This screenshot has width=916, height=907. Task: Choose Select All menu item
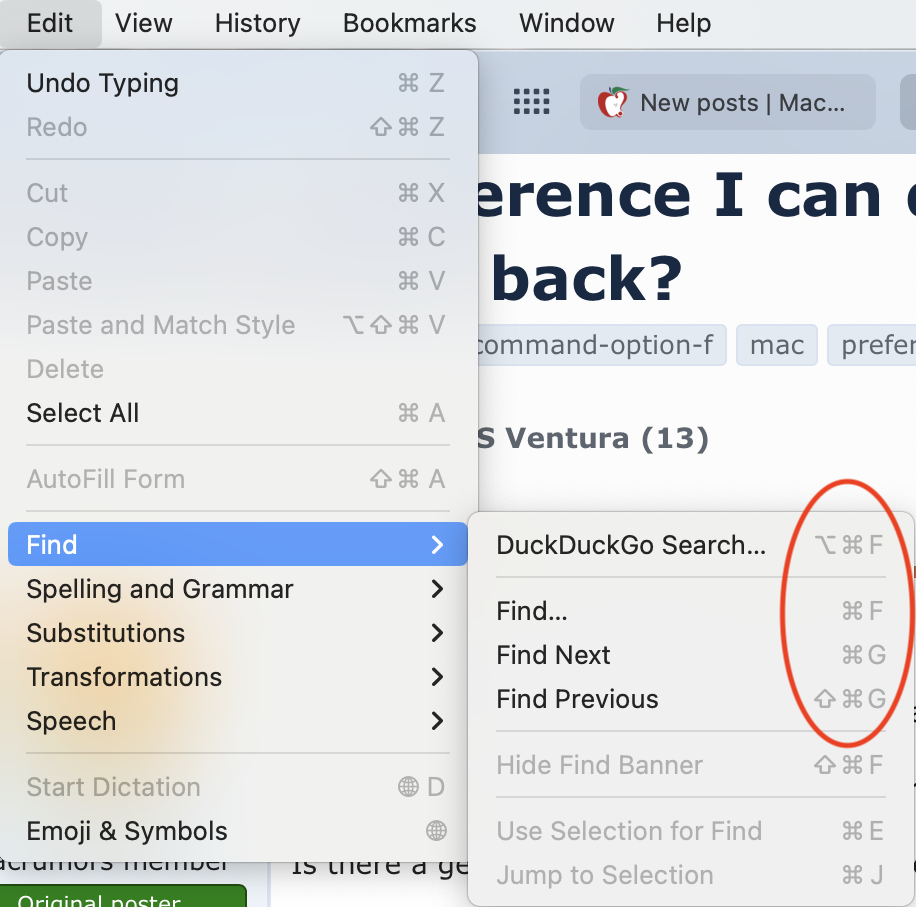click(83, 413)
